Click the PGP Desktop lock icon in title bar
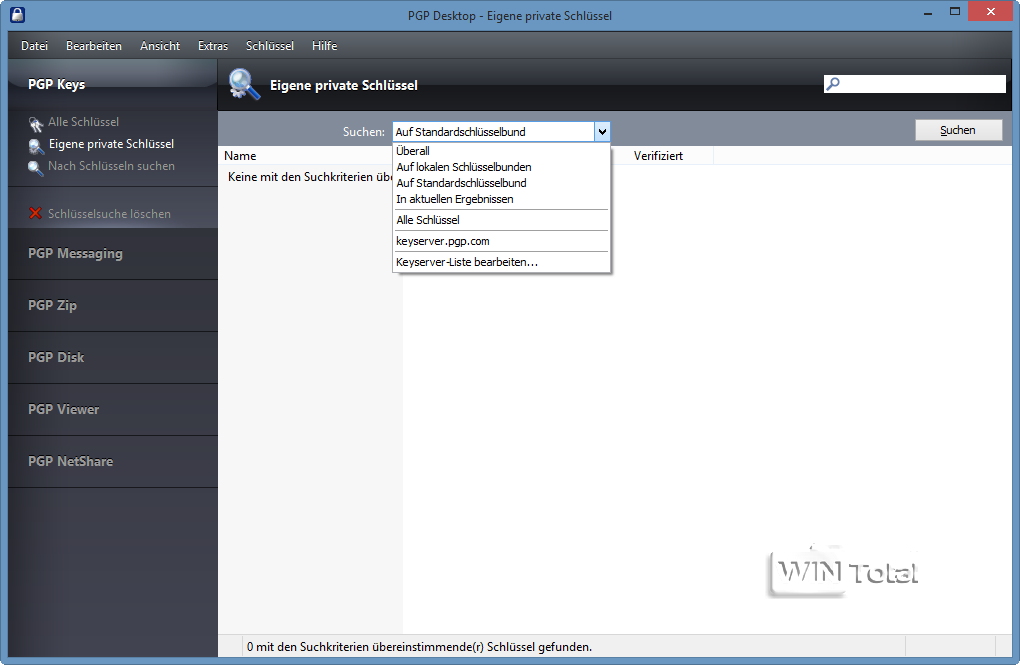The image size is (1020, 665). coord(18,14)
